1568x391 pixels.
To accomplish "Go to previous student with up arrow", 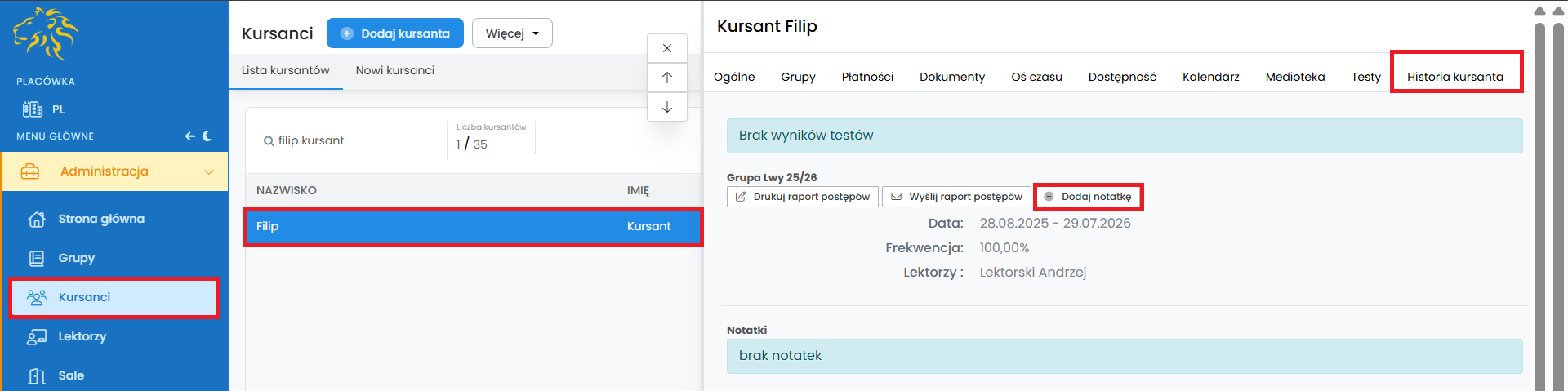I will pos(667,78).
